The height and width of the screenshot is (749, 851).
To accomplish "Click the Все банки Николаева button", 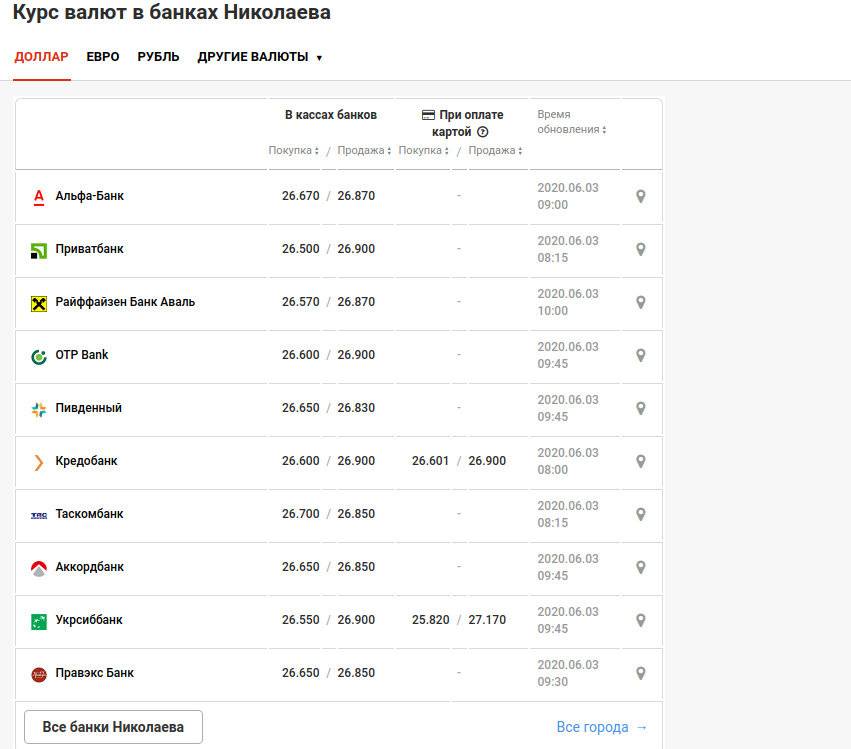I will [113, 727].
